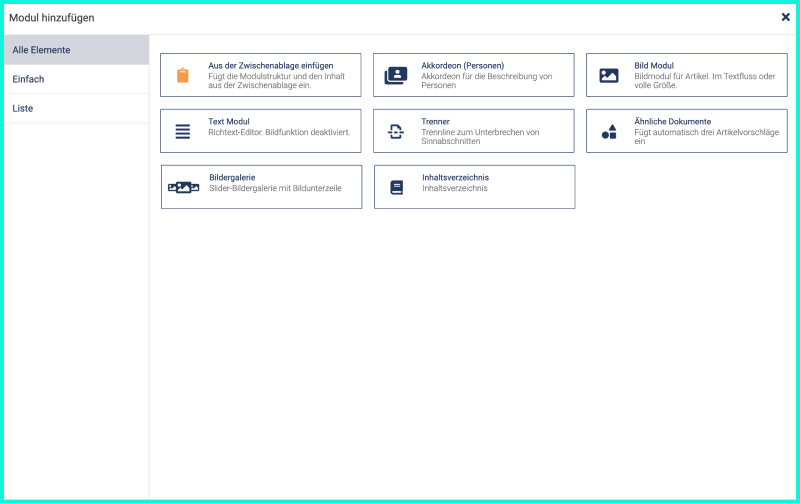Choose the 'Bildergalerie' title

pyautogui.click(x=232, y=178)
